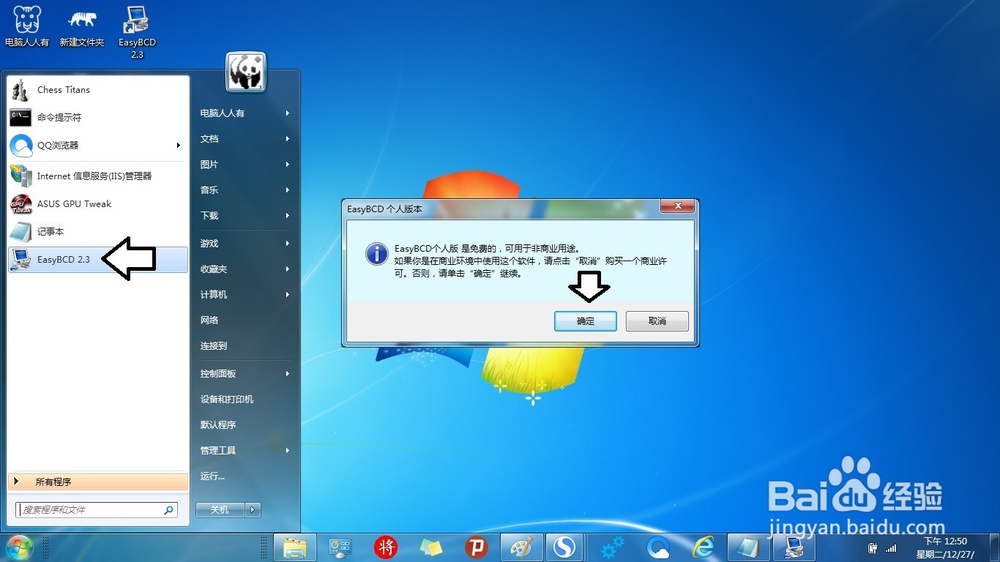Open QQ浏览器 in Start menu
The width and height of the screenshot is (1000, 562).
(x=98, y=145)
